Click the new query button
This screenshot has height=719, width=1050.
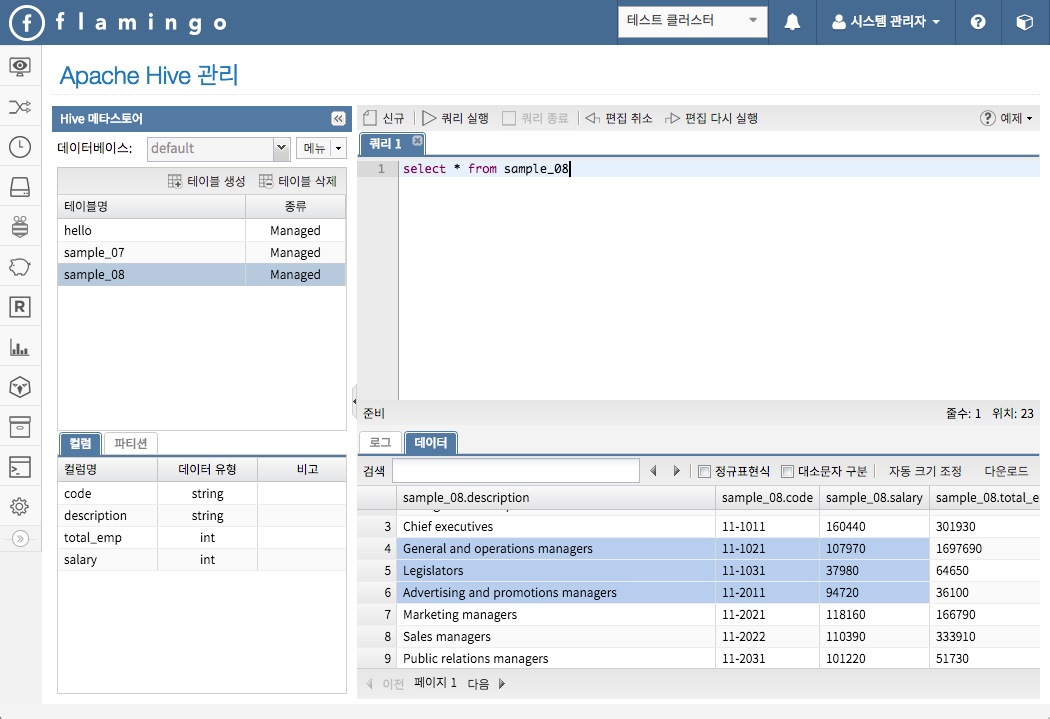click(x=384, y=118)
